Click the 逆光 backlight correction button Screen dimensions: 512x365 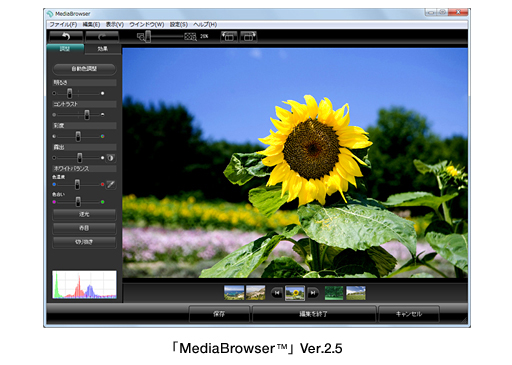point(84,214)
